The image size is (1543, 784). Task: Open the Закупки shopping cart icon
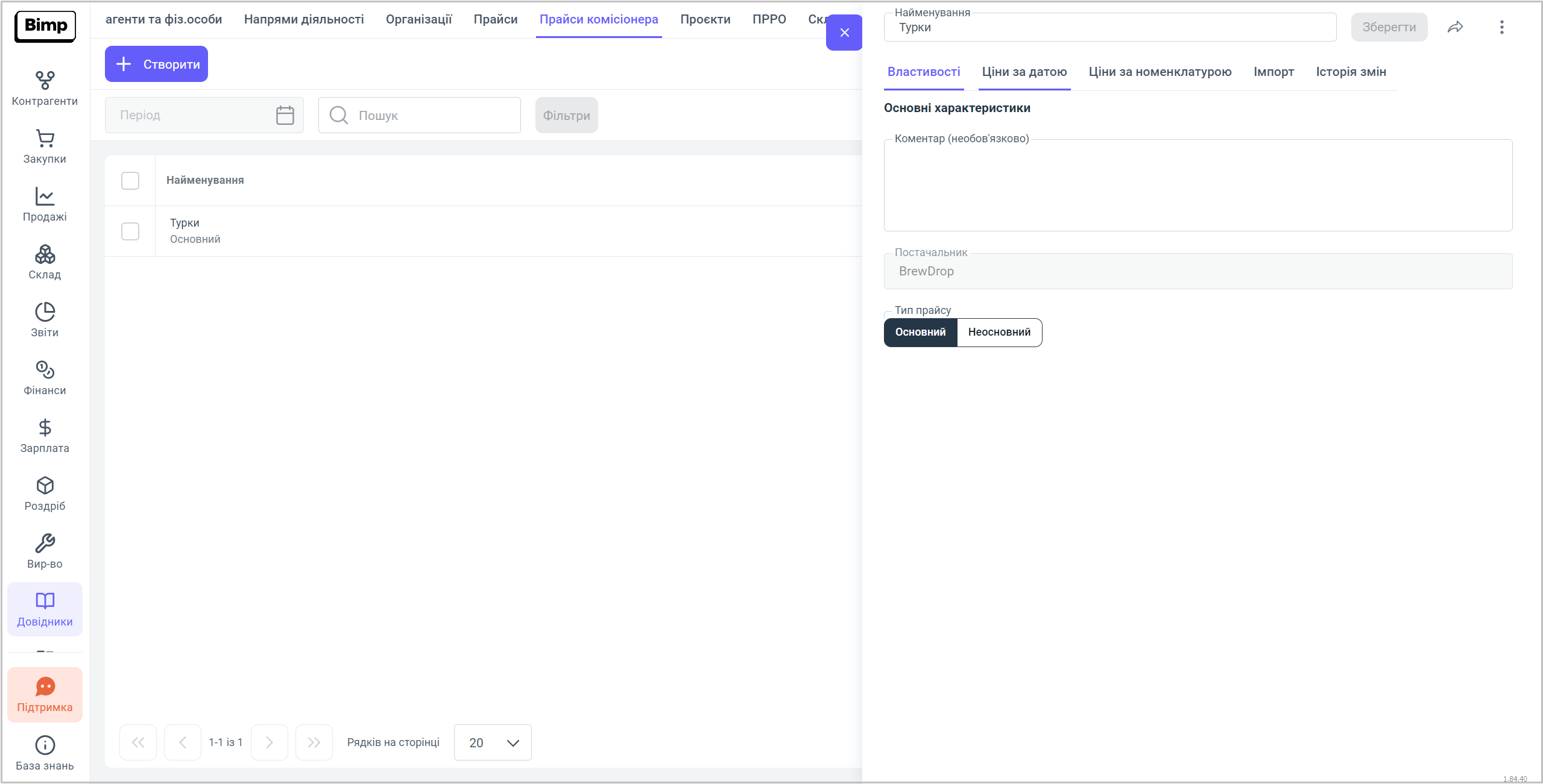click(45, 139)
